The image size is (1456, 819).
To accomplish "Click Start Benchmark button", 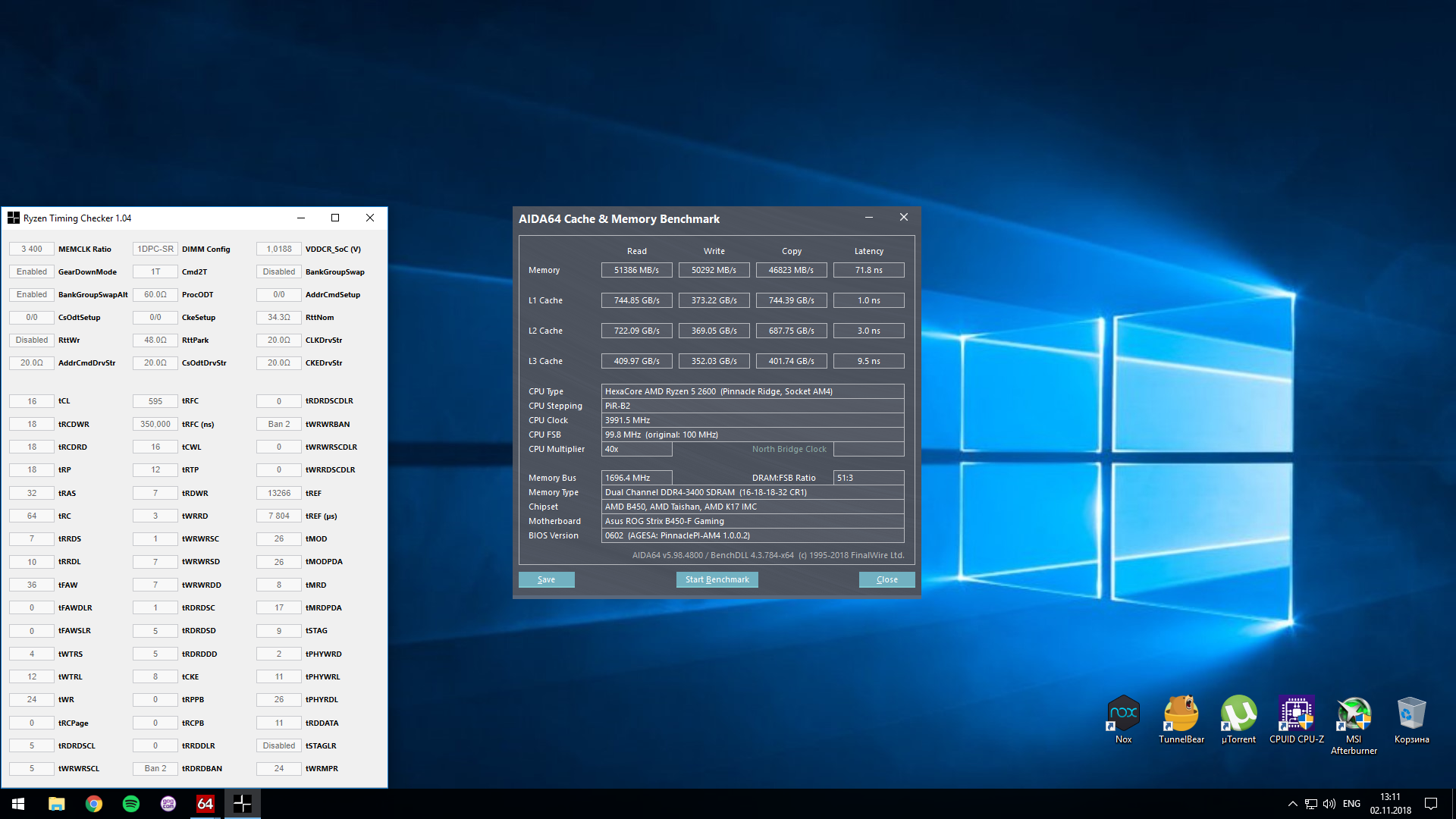I will [x=717, y=579].
